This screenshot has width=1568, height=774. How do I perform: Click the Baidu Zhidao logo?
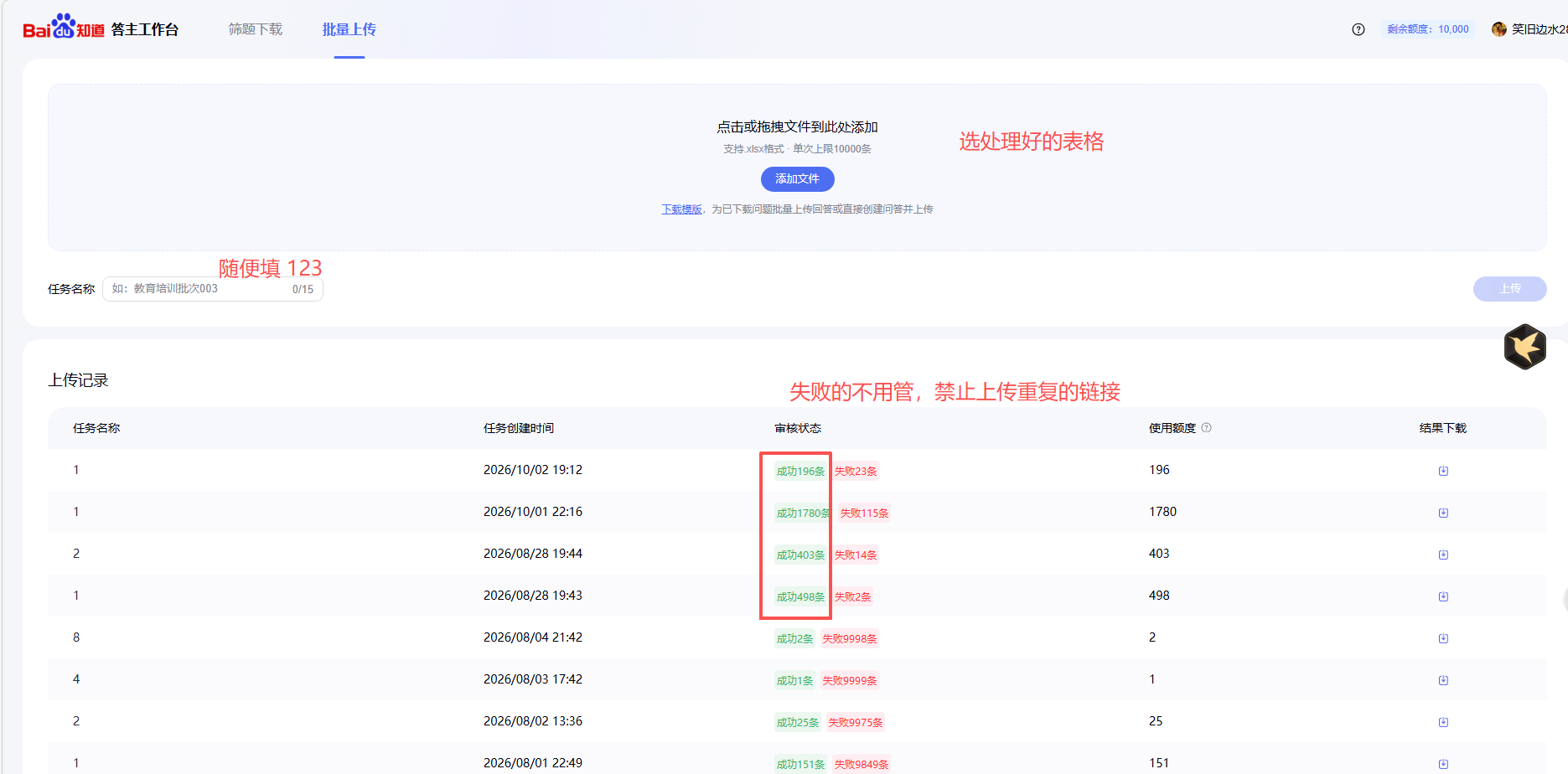pyautogui.click(x=64, y=27)
